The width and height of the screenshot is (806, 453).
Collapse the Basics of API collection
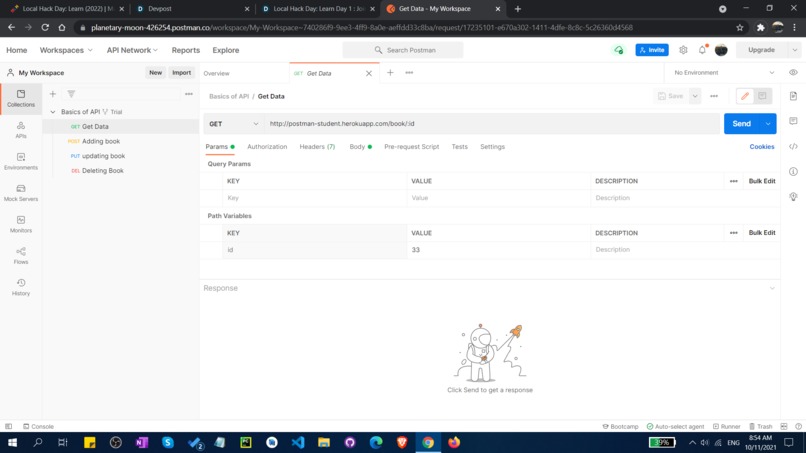pos(52,112)
